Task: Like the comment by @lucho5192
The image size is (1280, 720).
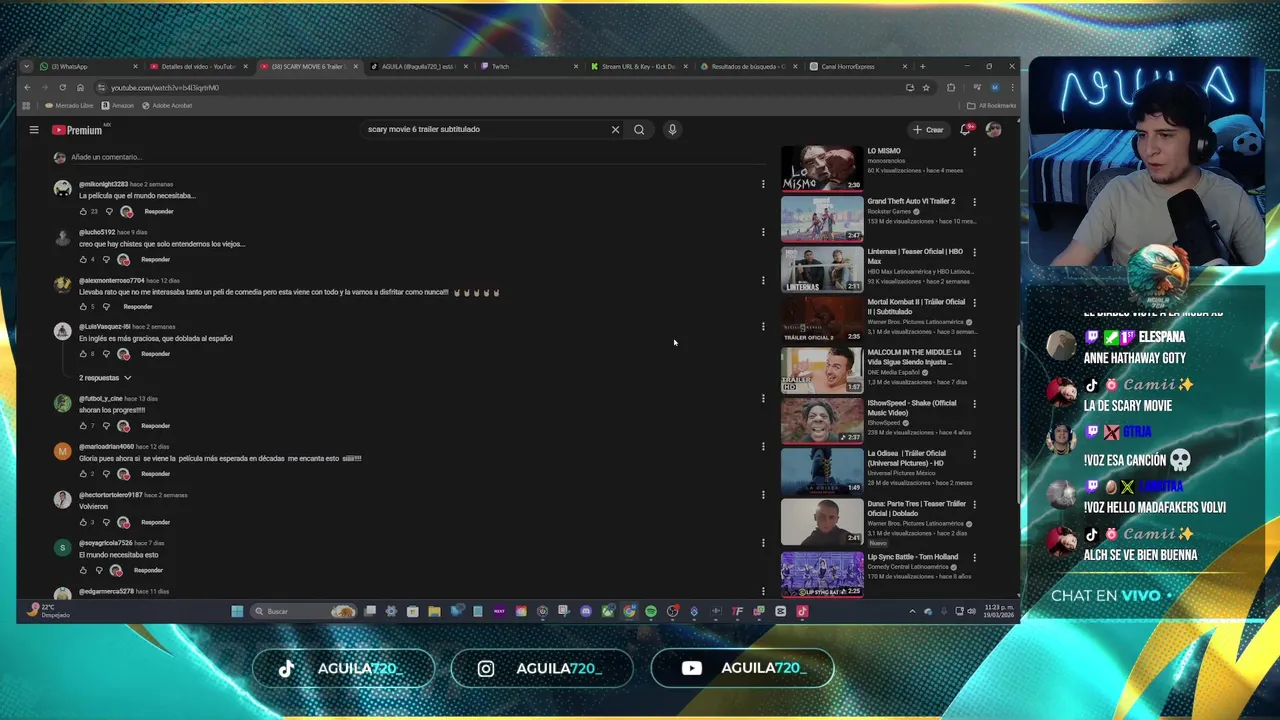Action: pyautogui.click(x=83, y=260)
